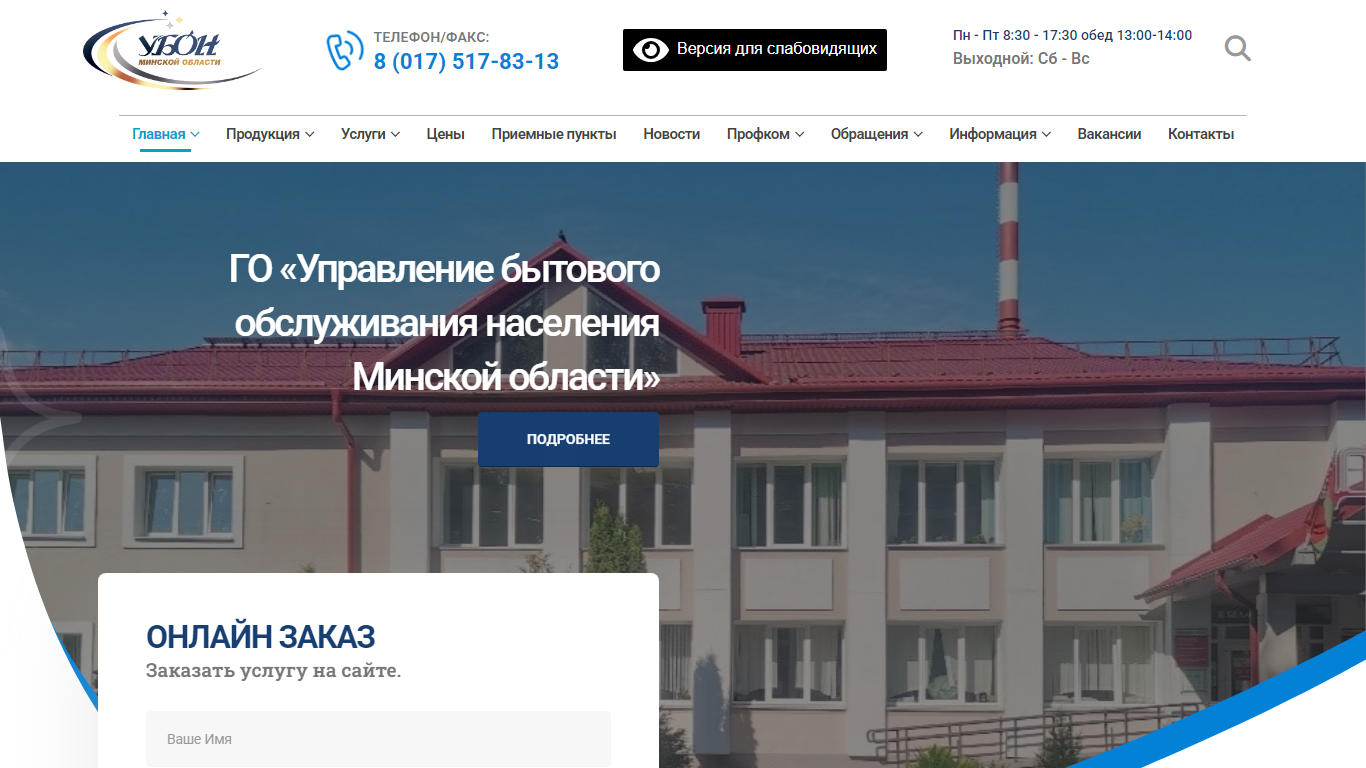
Task: Expand the Профком dropdown chevron
Action: (799, 134)
